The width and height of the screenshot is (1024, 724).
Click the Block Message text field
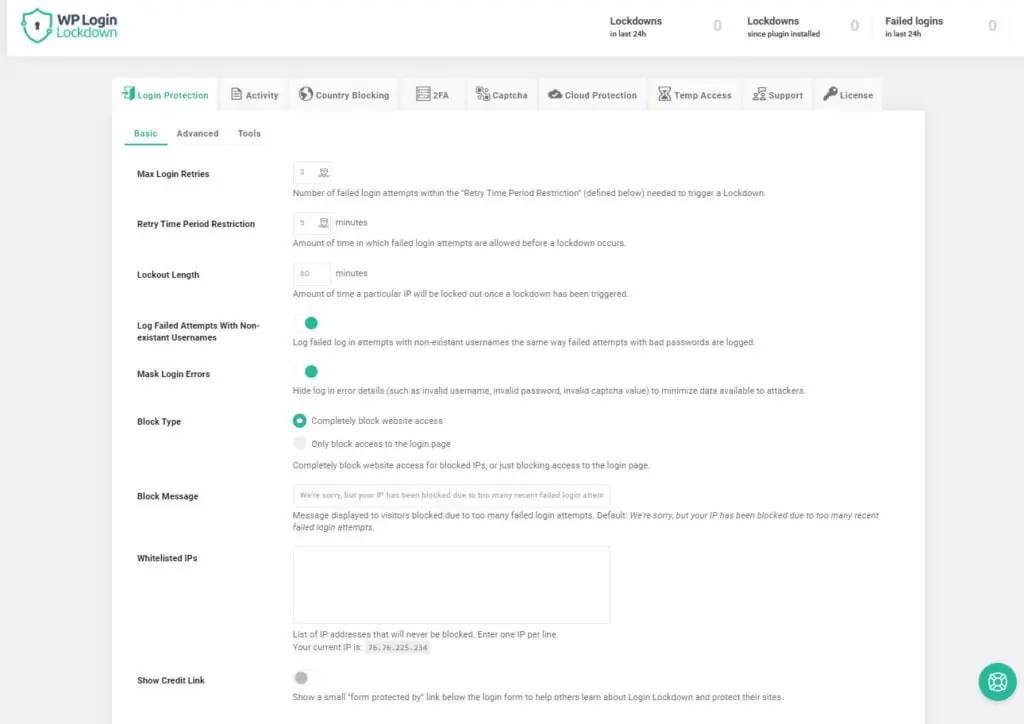coord(451,495)
